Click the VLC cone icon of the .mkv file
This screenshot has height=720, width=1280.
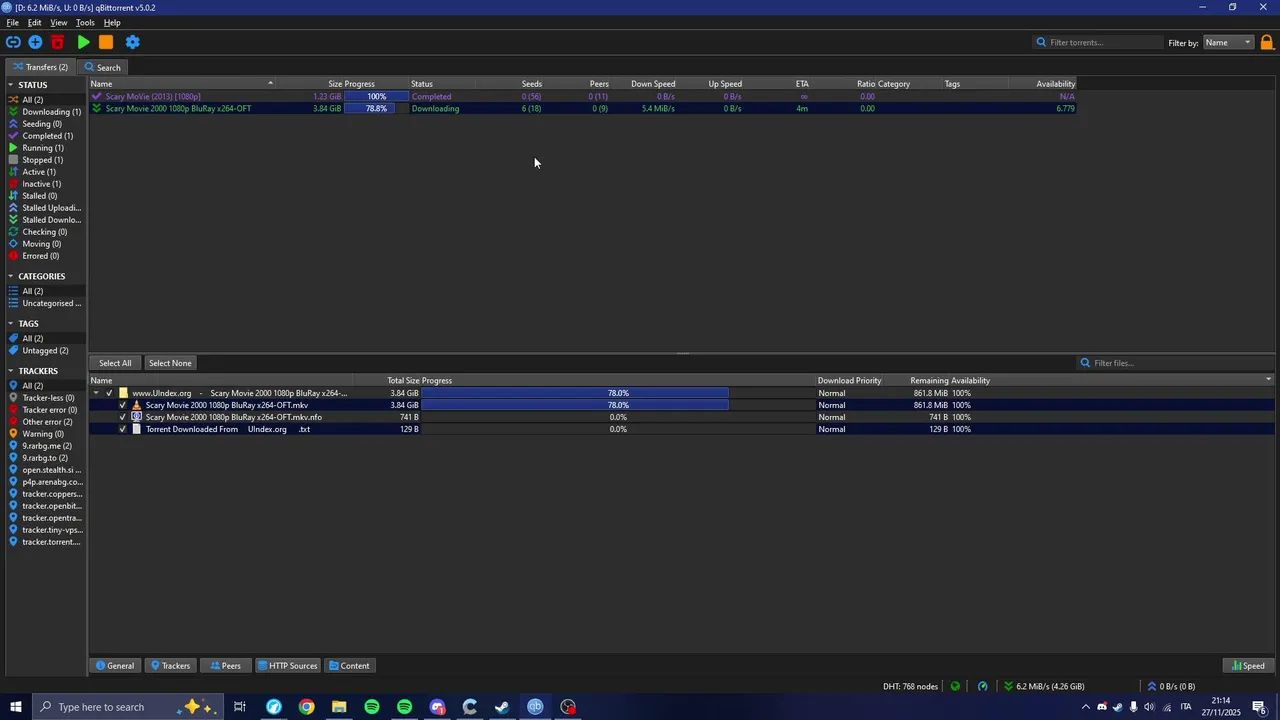click(137, 405)
